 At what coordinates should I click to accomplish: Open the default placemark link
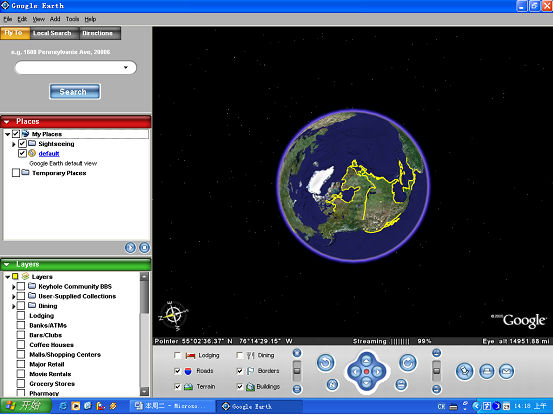coord(49,153)
